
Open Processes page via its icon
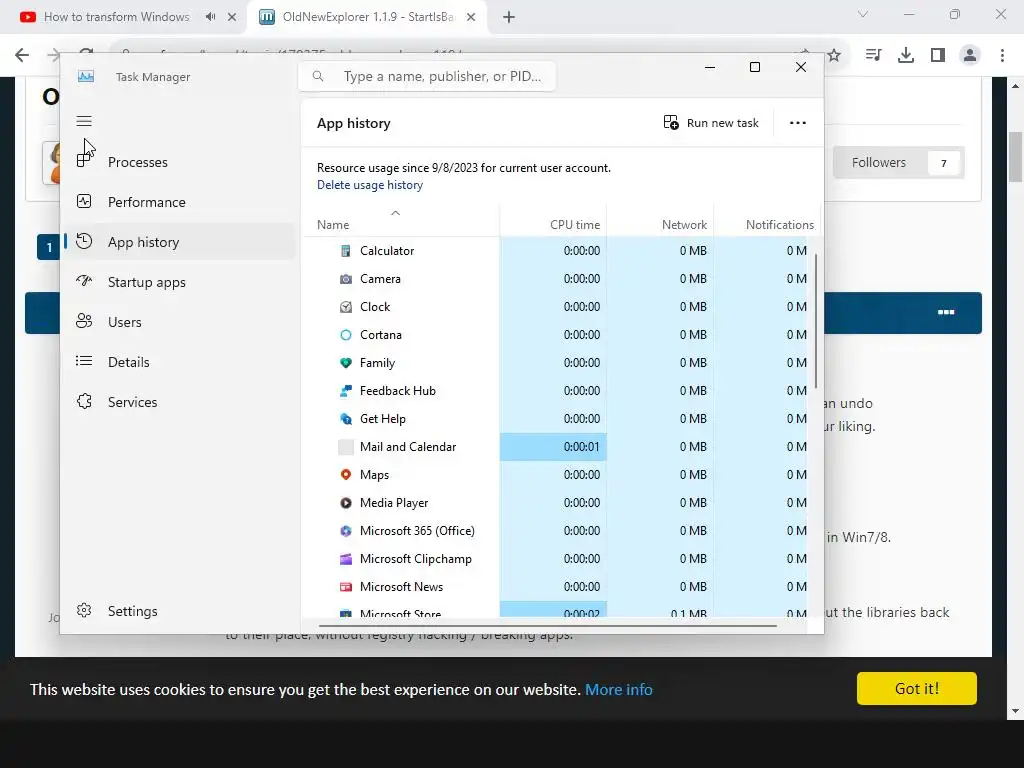(x=84, y=160)
